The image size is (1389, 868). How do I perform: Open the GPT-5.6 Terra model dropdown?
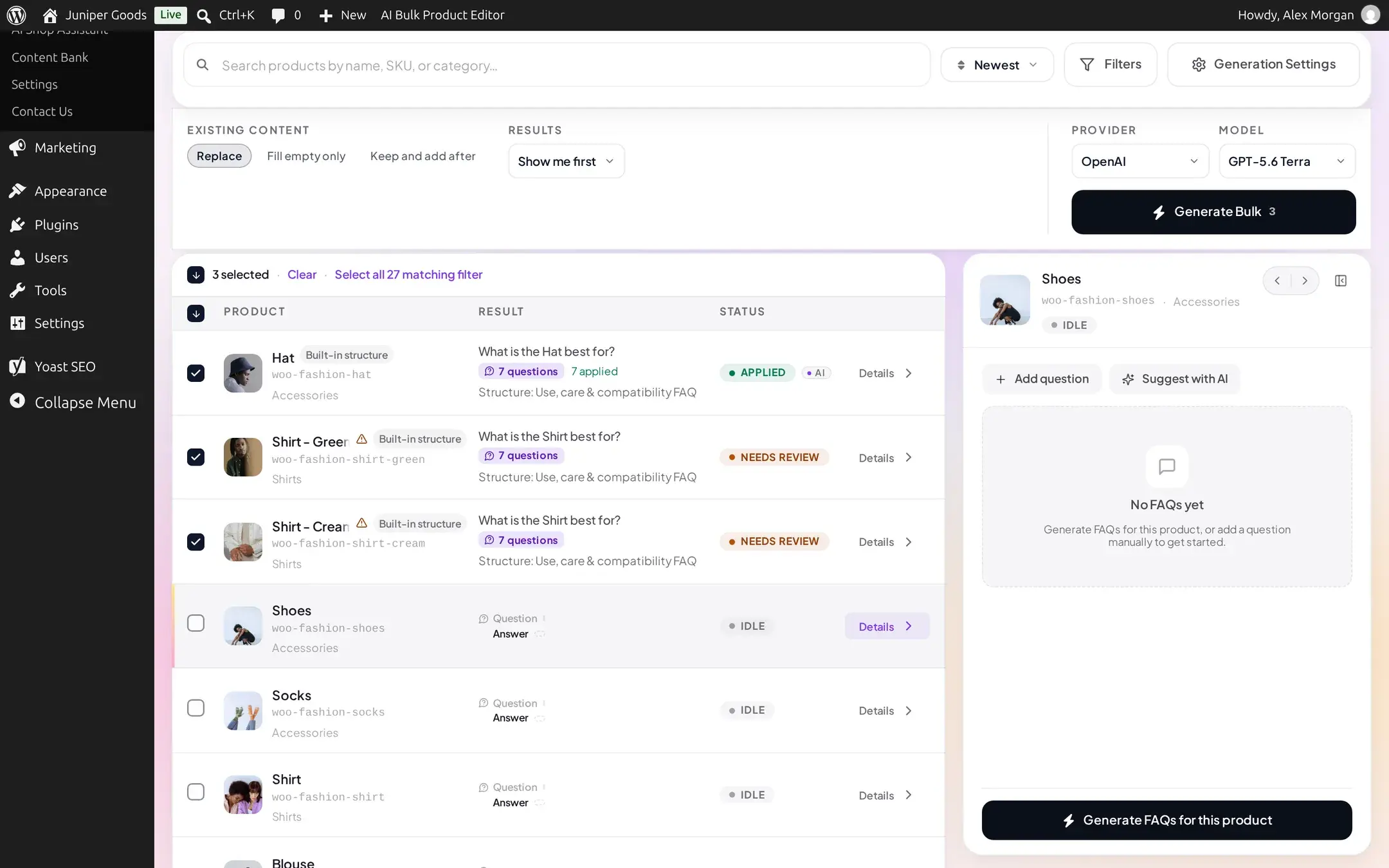point(1287,161)
